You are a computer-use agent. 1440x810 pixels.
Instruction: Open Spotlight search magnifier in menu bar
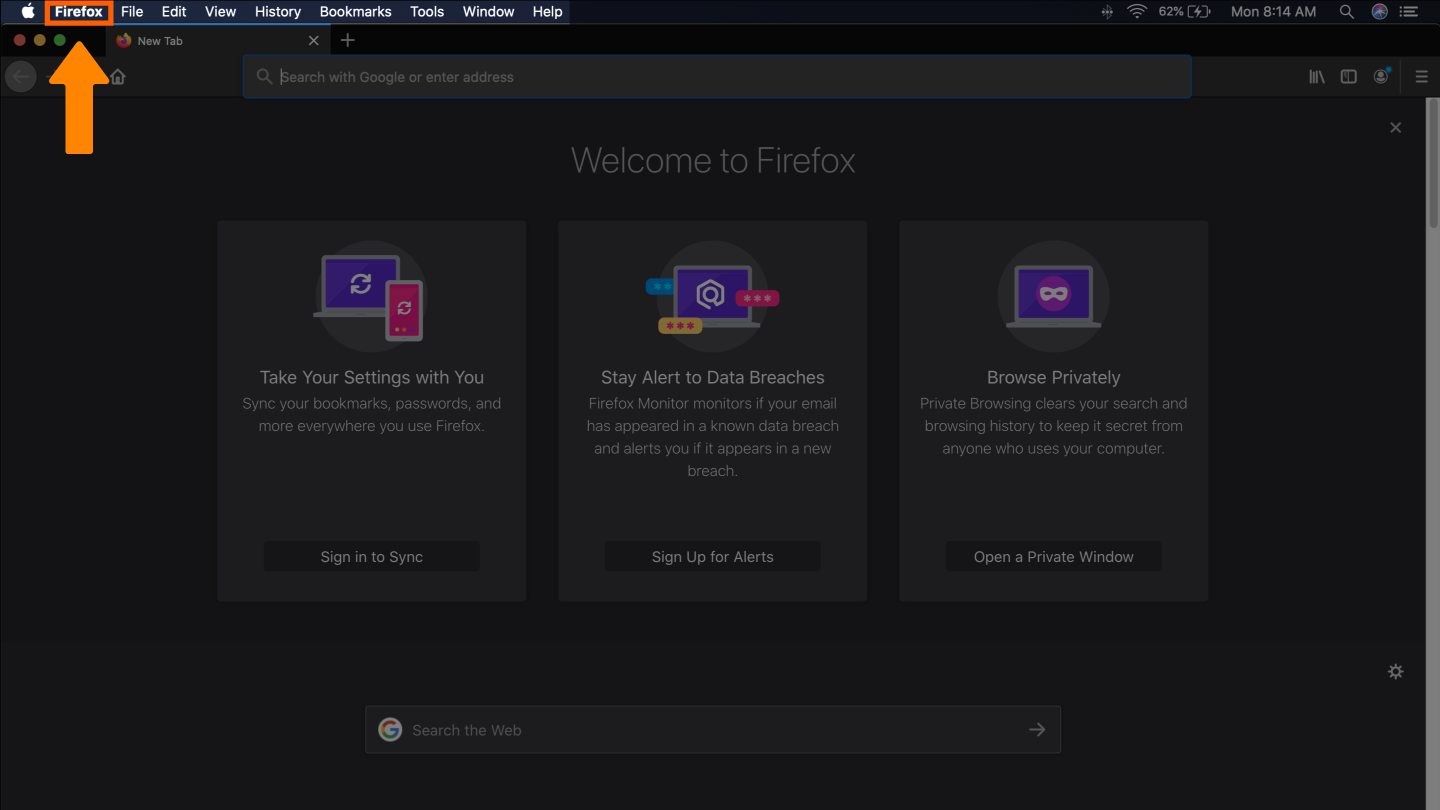(x=1347, y=12)
